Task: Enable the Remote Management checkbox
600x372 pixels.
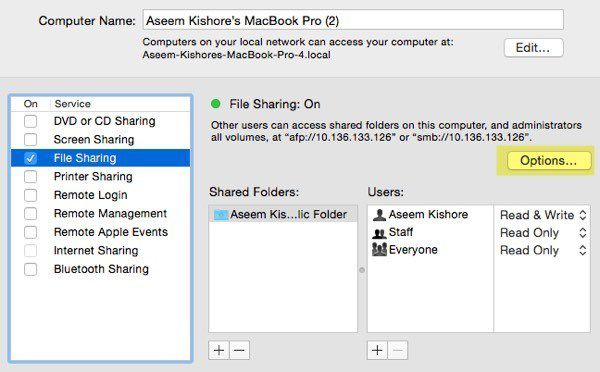Action: (31, 214)
